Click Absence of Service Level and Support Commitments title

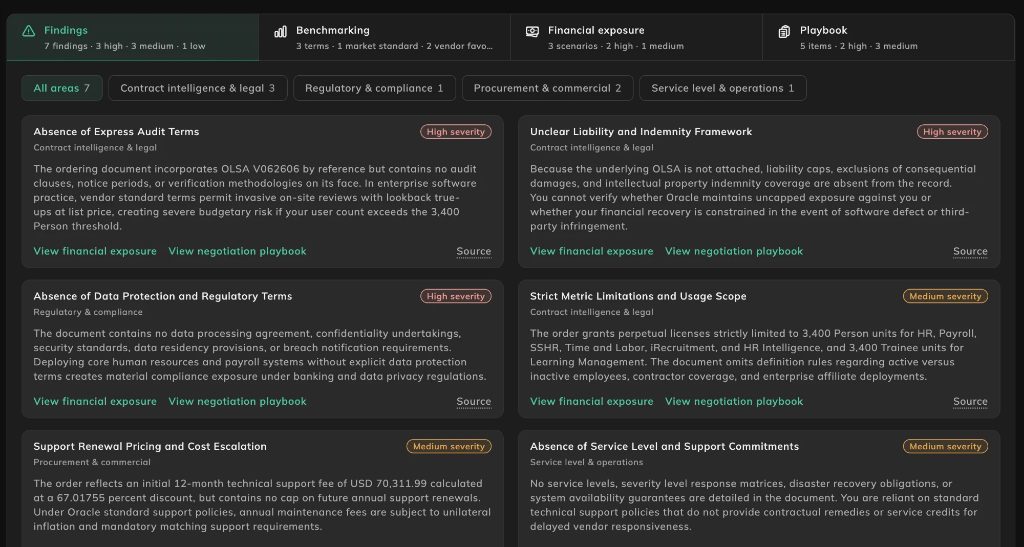664,446
